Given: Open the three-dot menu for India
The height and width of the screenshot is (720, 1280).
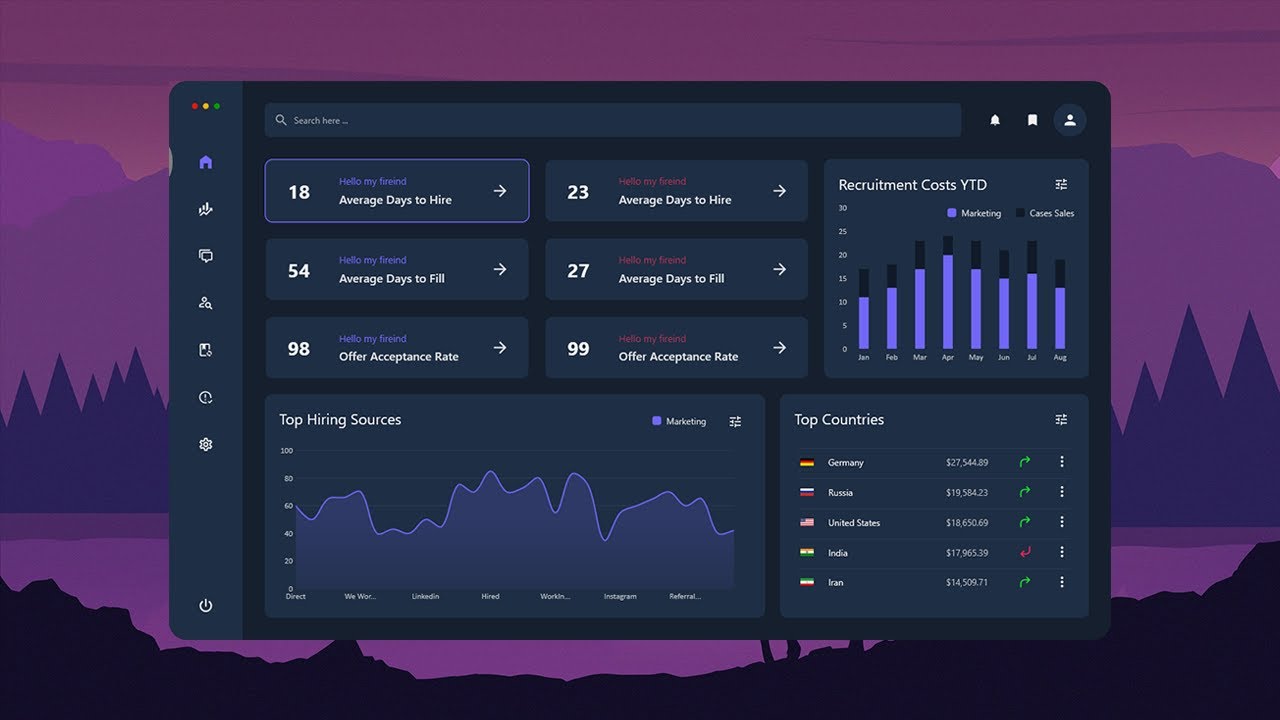Looking at the screenshot, I should 1061,552.
